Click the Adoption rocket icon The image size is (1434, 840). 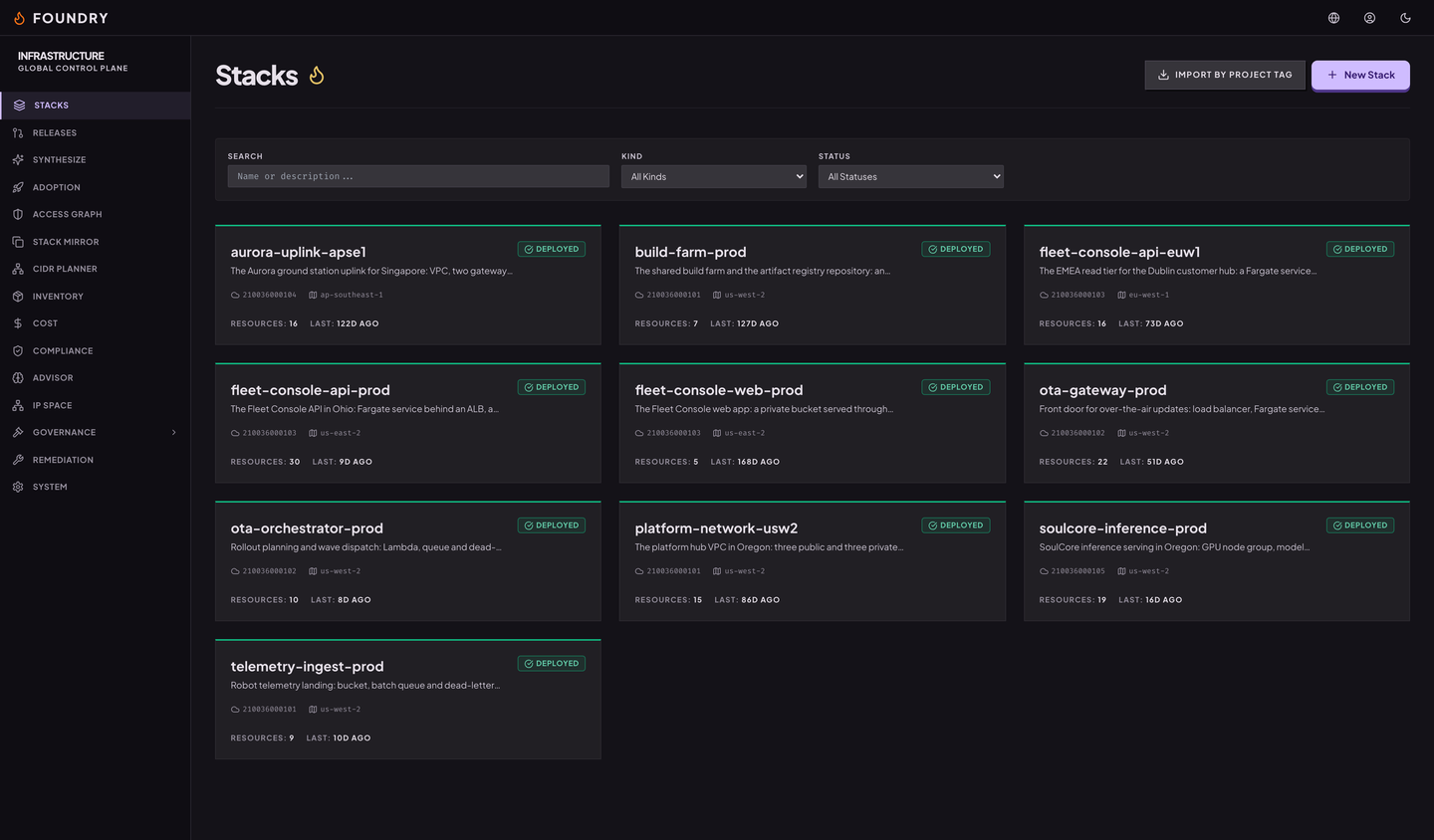tap(18, 187)
